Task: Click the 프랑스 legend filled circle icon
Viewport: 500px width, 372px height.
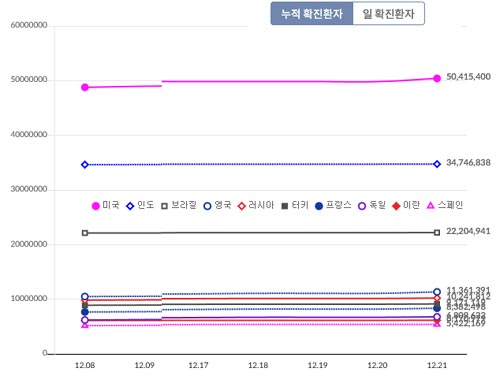Action: (x=319, y=206)
